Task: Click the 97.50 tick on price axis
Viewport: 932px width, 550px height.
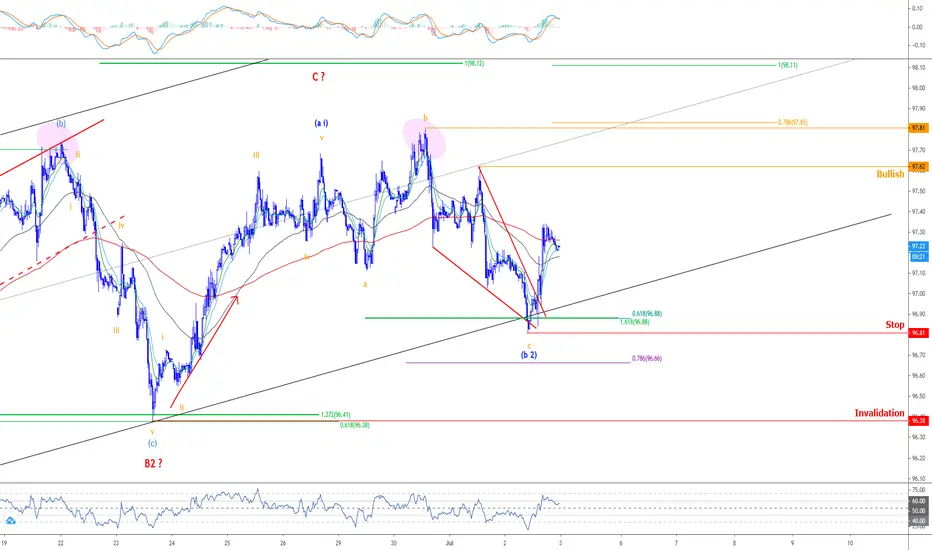Action: point(918,191)
